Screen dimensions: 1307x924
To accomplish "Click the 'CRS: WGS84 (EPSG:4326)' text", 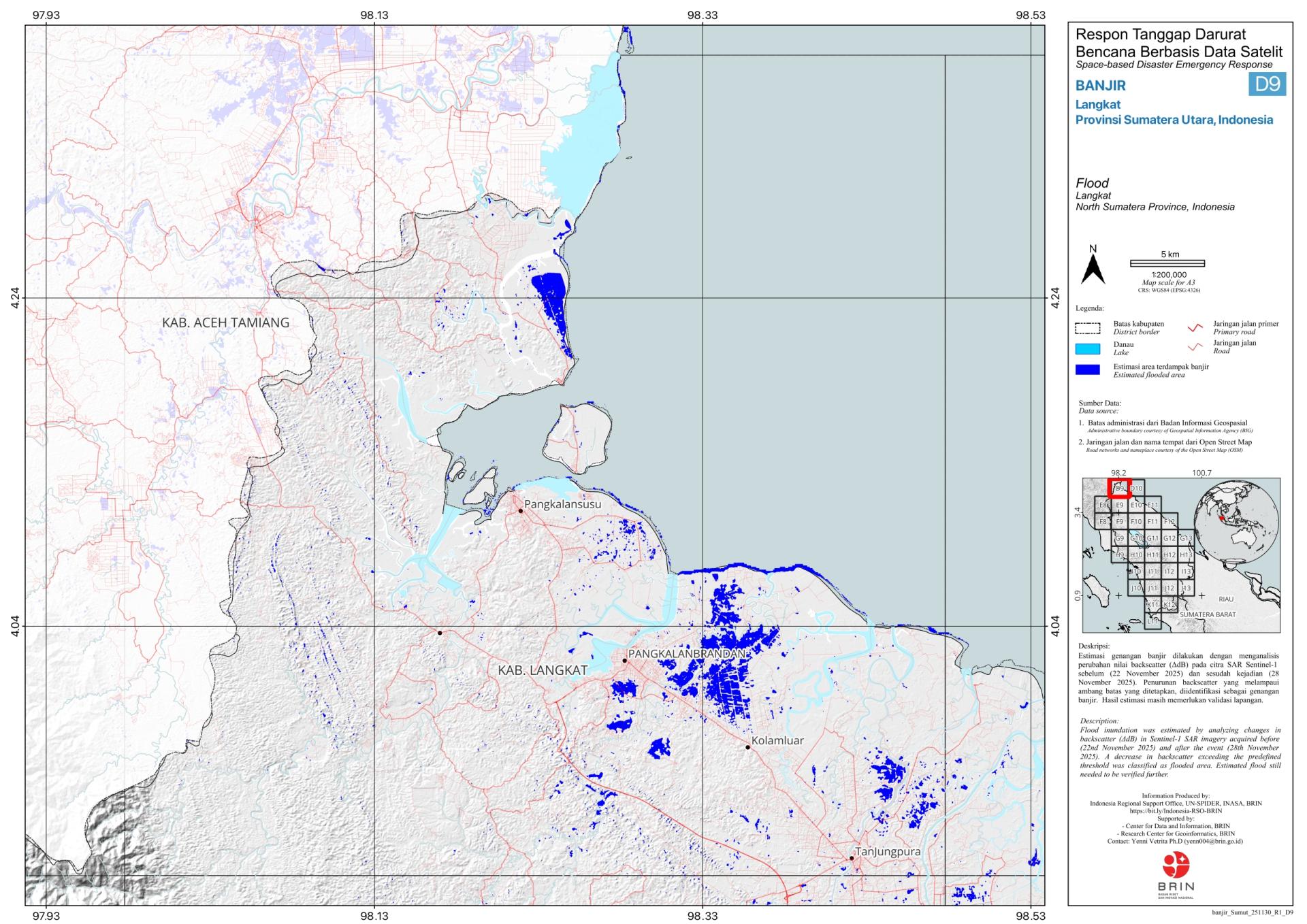I will 1169,290.
